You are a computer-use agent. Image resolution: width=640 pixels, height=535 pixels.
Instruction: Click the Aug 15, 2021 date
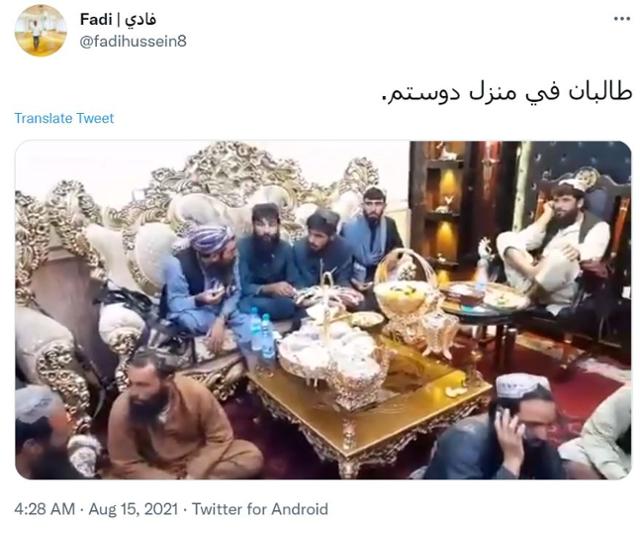133,509
